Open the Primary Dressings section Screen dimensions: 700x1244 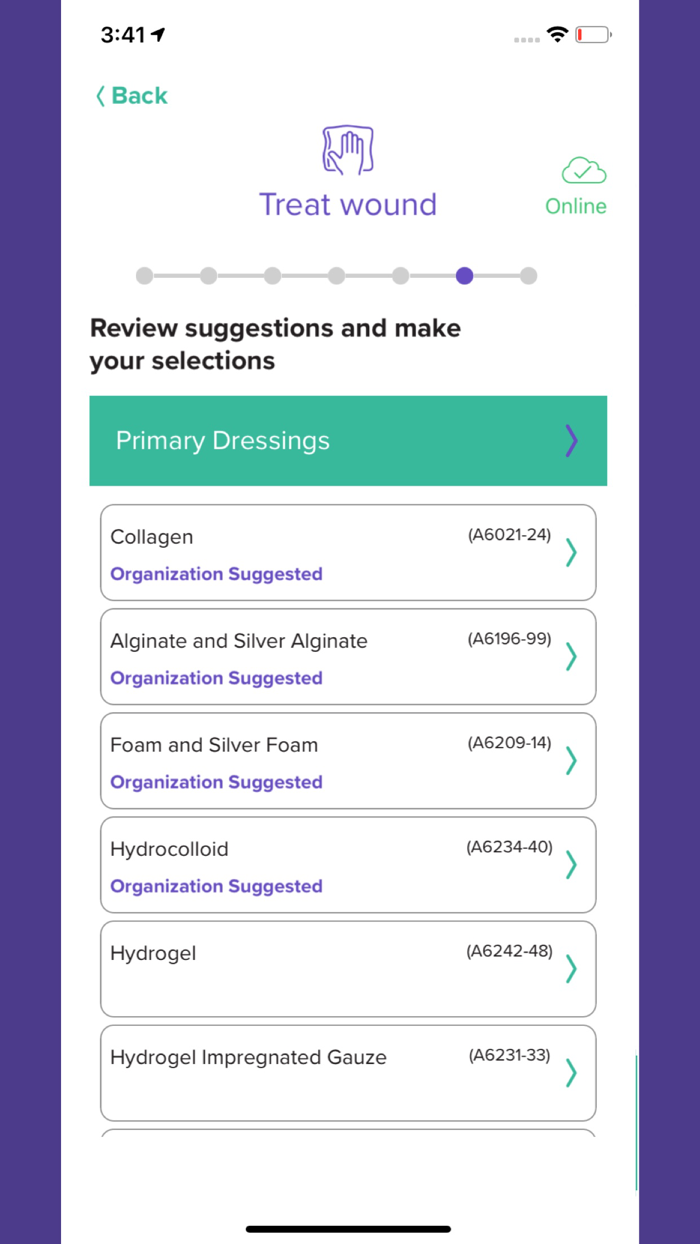tap(348, 441)
